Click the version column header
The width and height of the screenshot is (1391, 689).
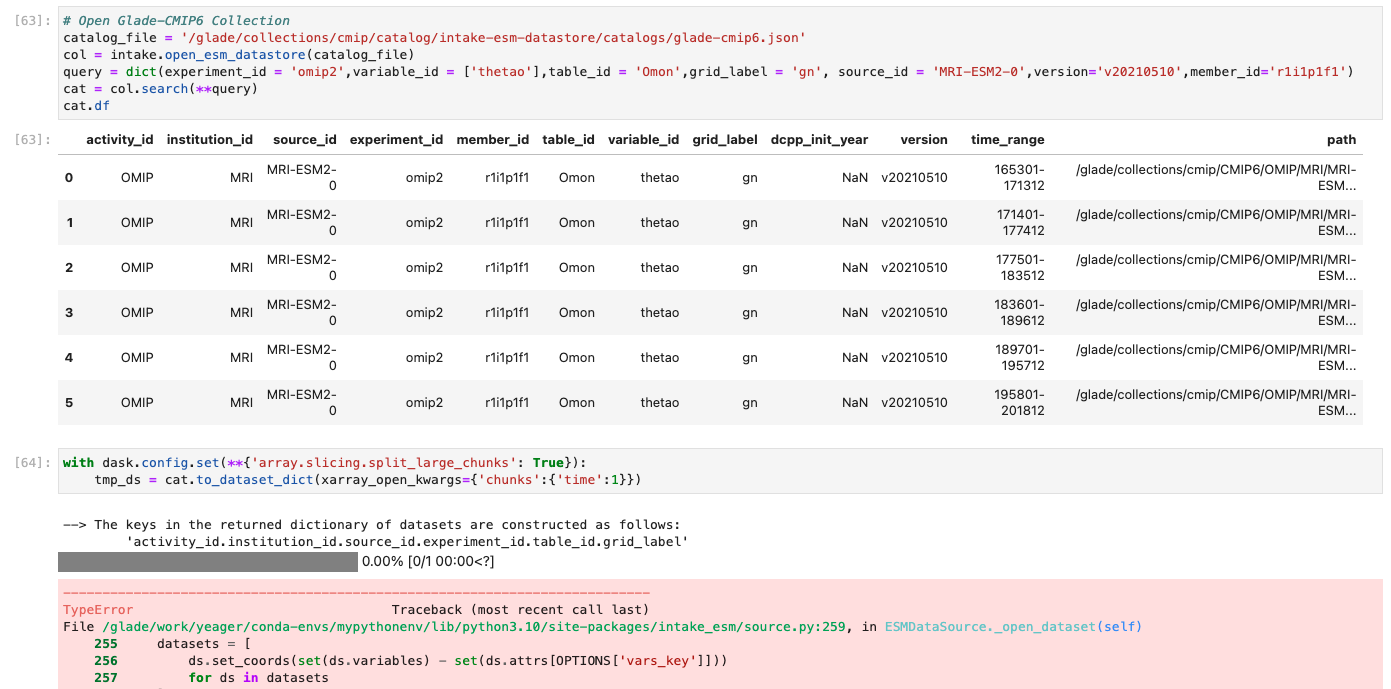tap(924, 140)
